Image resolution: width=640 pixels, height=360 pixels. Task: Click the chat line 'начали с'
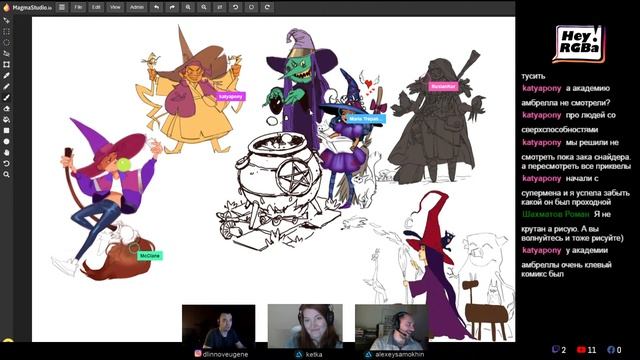pos(582,178)
